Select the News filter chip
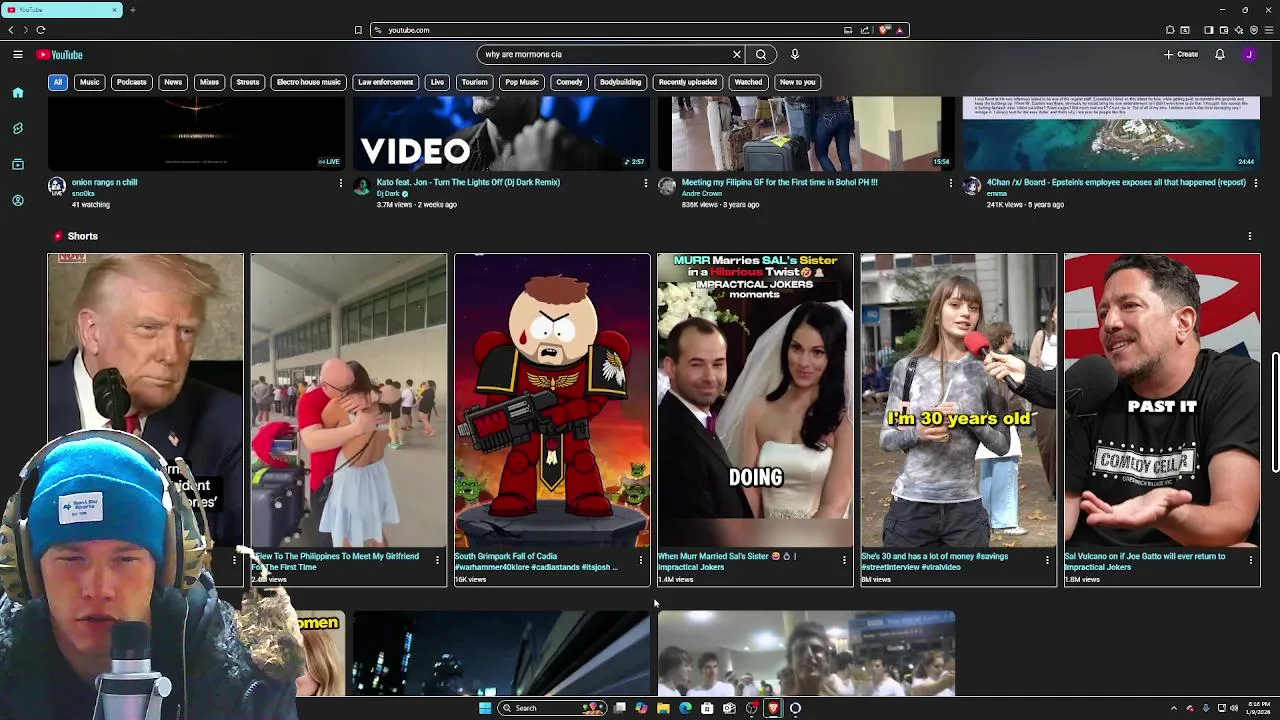The width and height of the screenshot is (1280, 720). coord(173,82)
